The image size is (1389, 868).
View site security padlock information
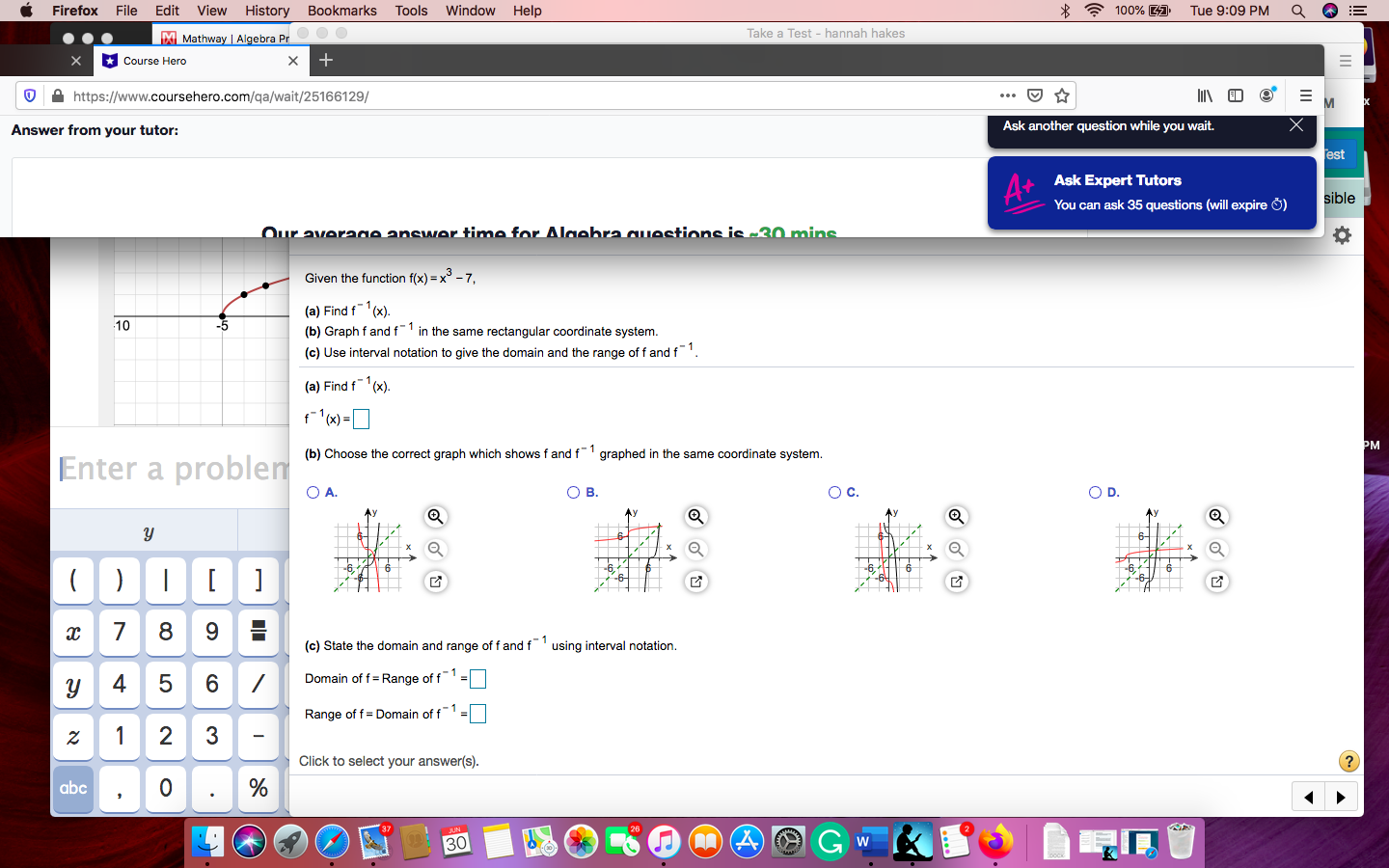click(x=58, y=95)
